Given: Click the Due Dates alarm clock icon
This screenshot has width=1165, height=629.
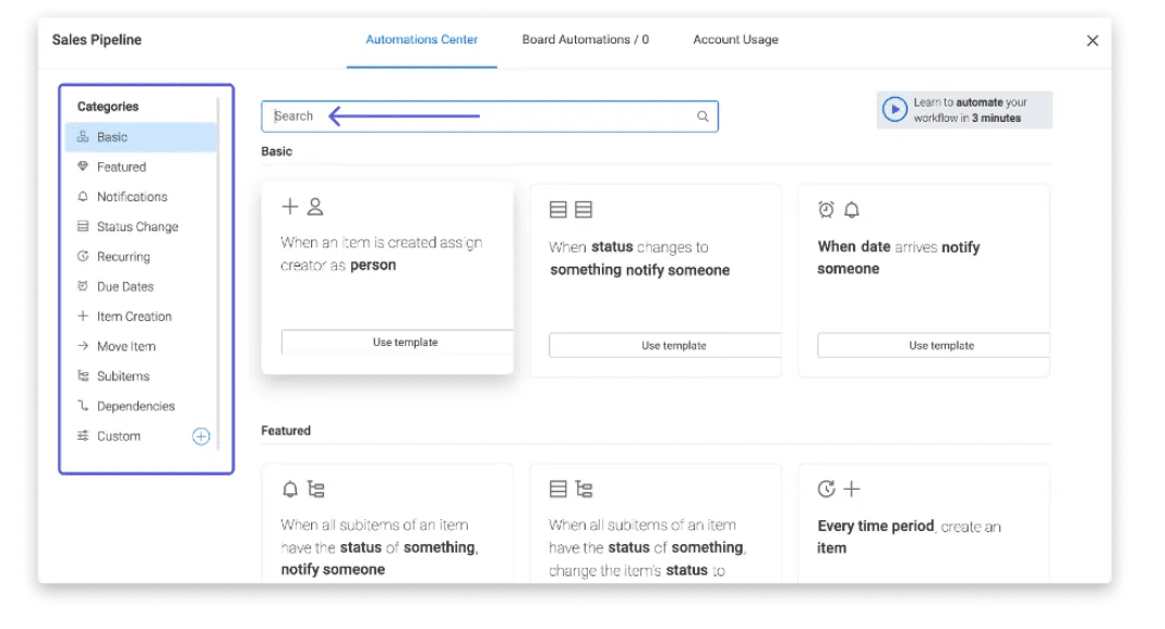Looking at the screenshot, I should [82, 286].
